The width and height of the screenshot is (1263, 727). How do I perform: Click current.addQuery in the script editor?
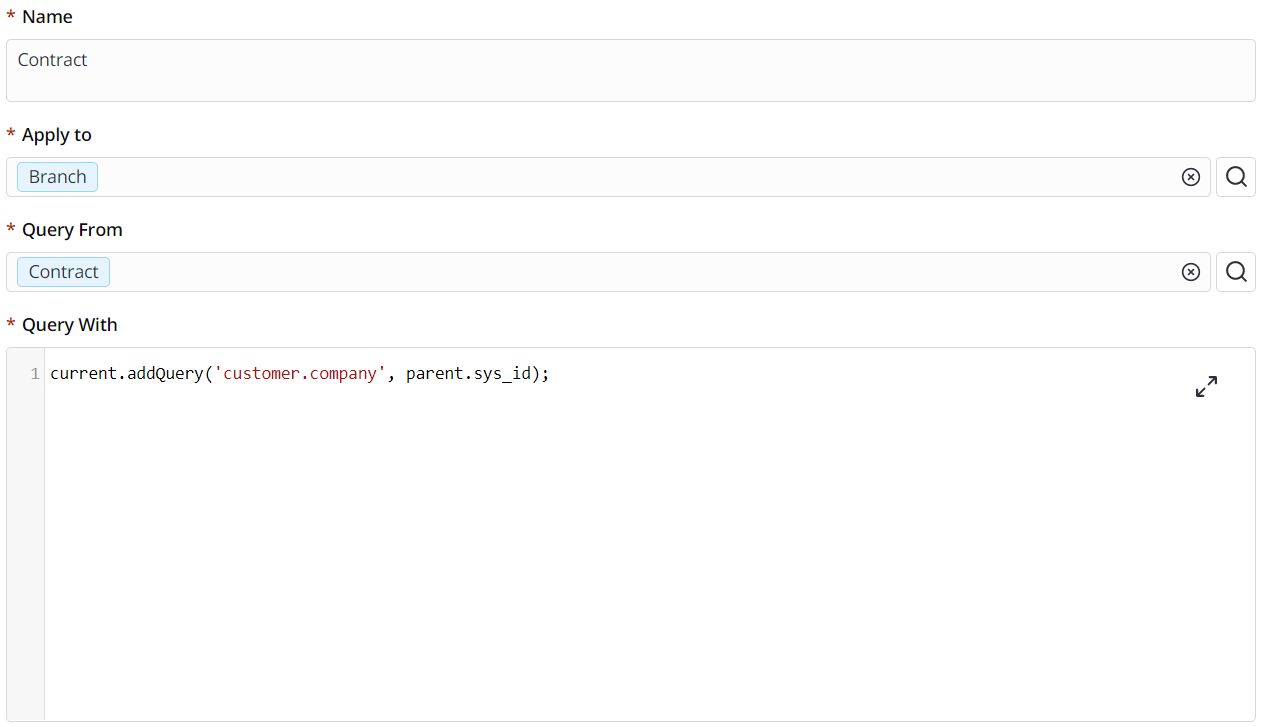click(x=125, y=374)
